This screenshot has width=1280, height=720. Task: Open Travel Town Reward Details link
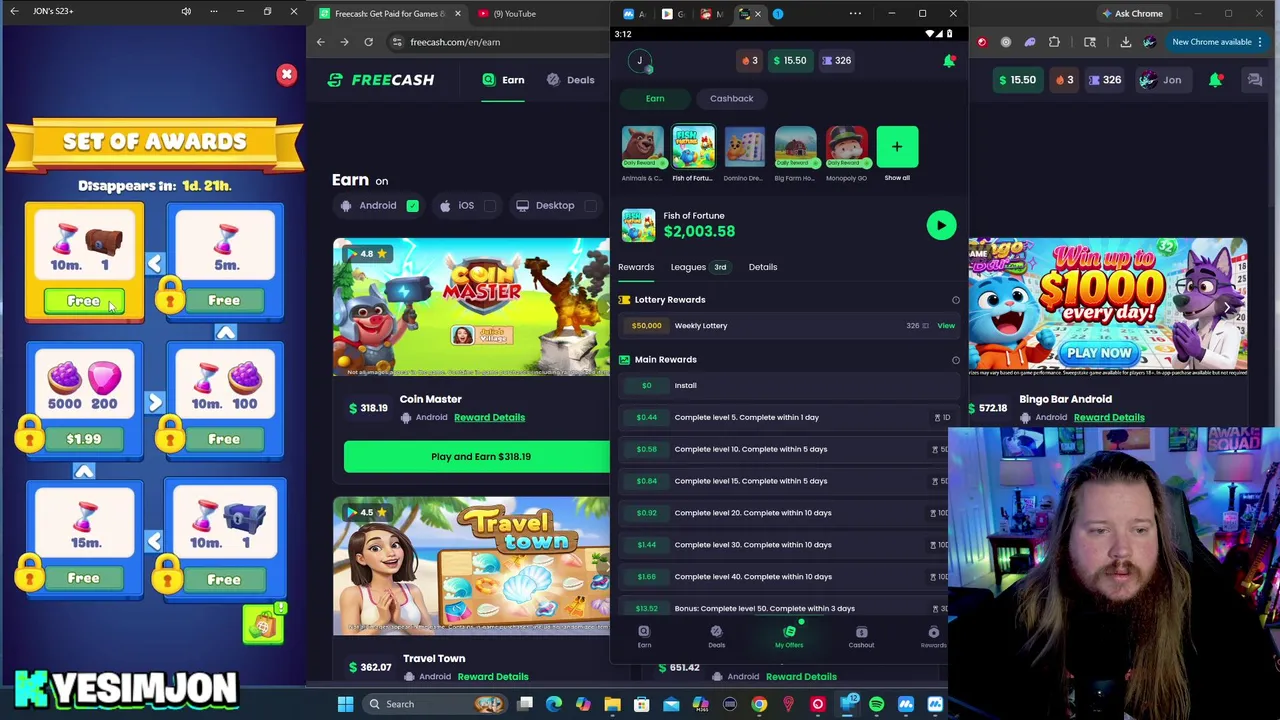pos(492,677)
